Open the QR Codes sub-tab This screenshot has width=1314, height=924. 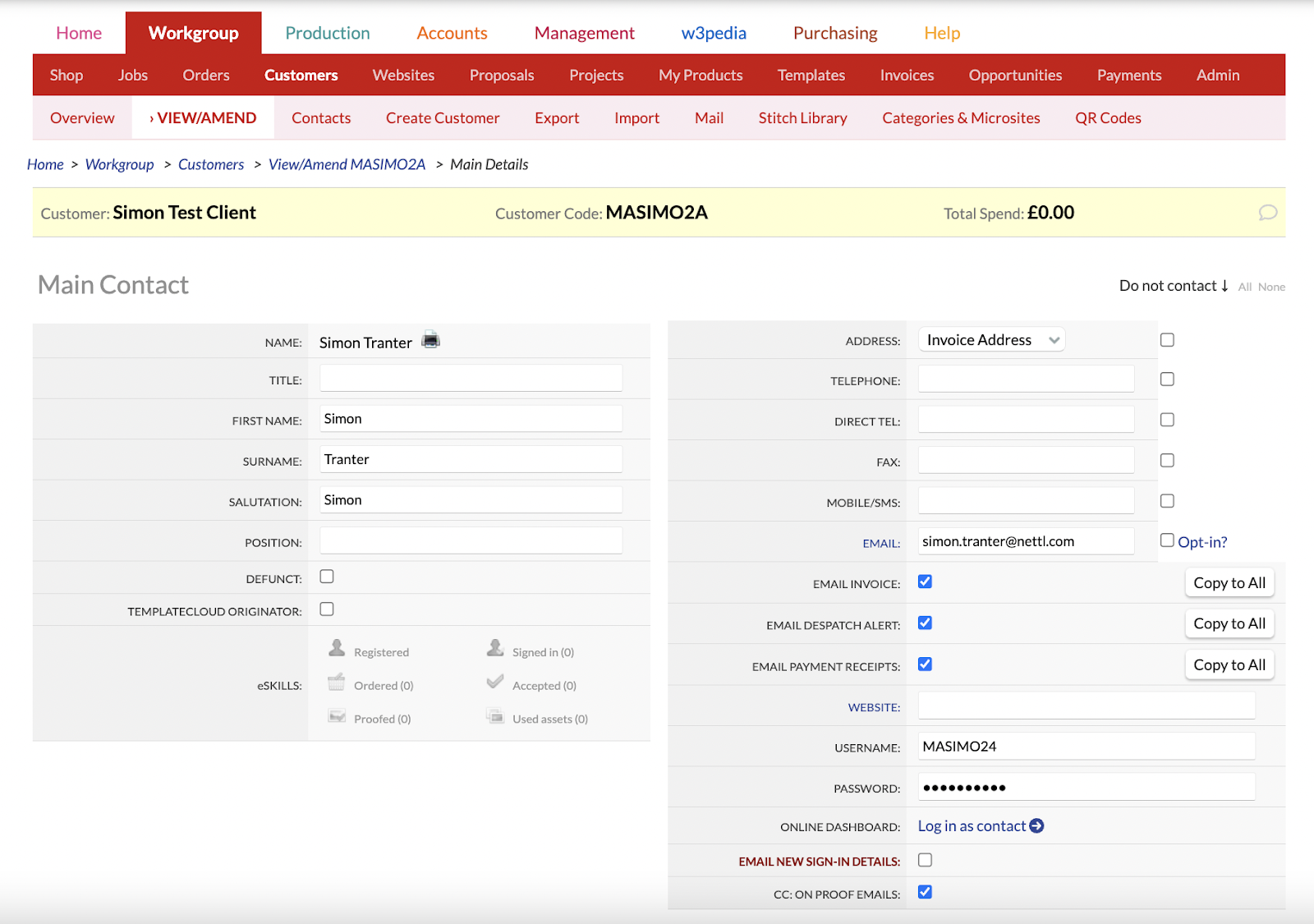pos(1108,117)
